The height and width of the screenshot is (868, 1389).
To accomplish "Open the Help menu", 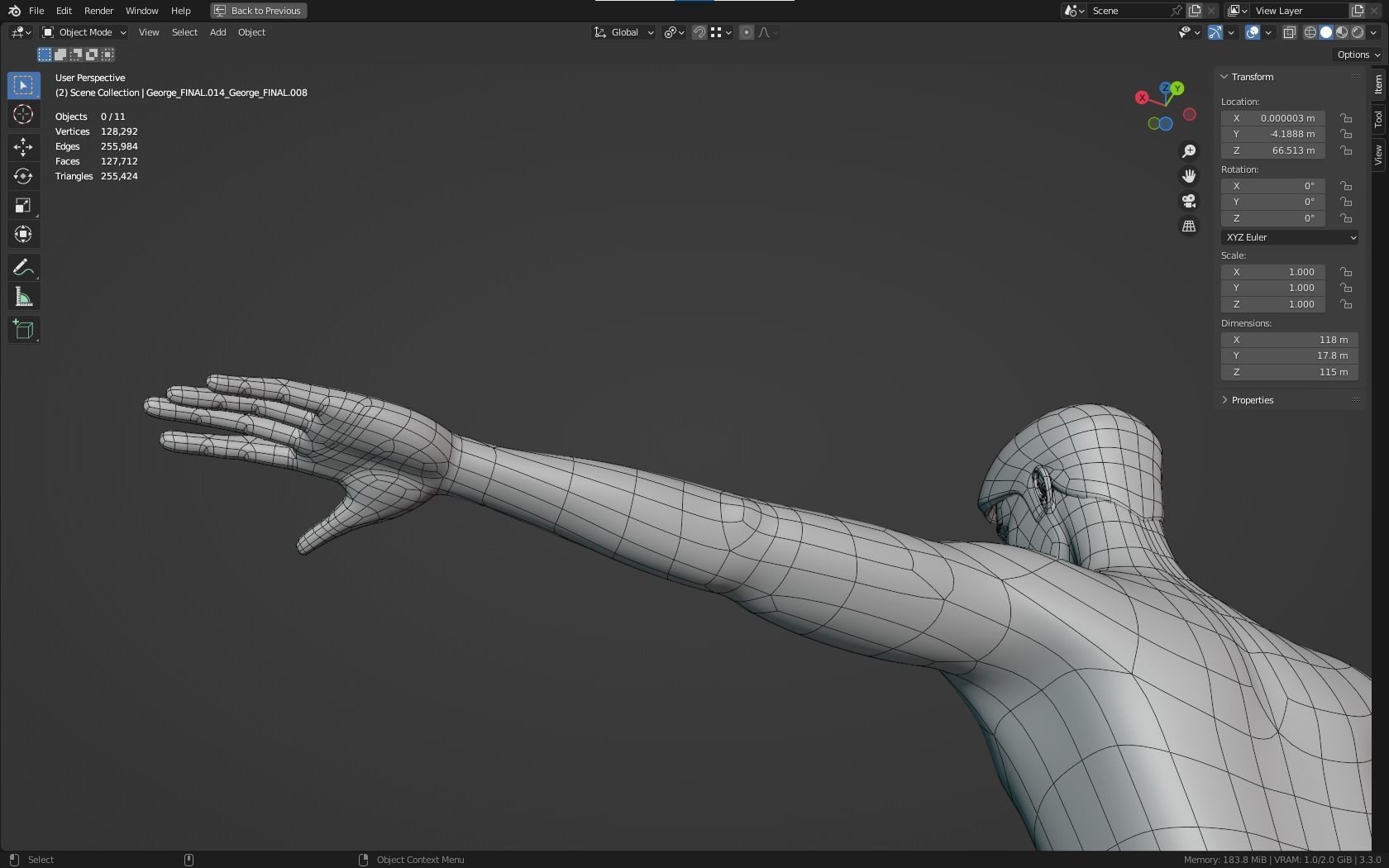I will pyautogui.click(x=180, y=11).
